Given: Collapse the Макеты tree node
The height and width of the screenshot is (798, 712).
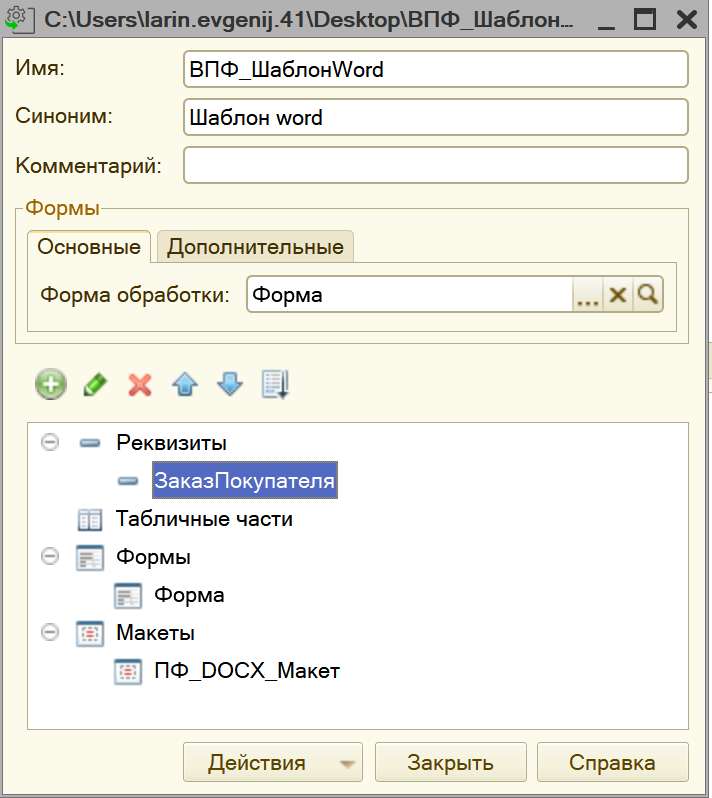Looking at the screenshot, I should pyautogui.click(x=50, y=633).
